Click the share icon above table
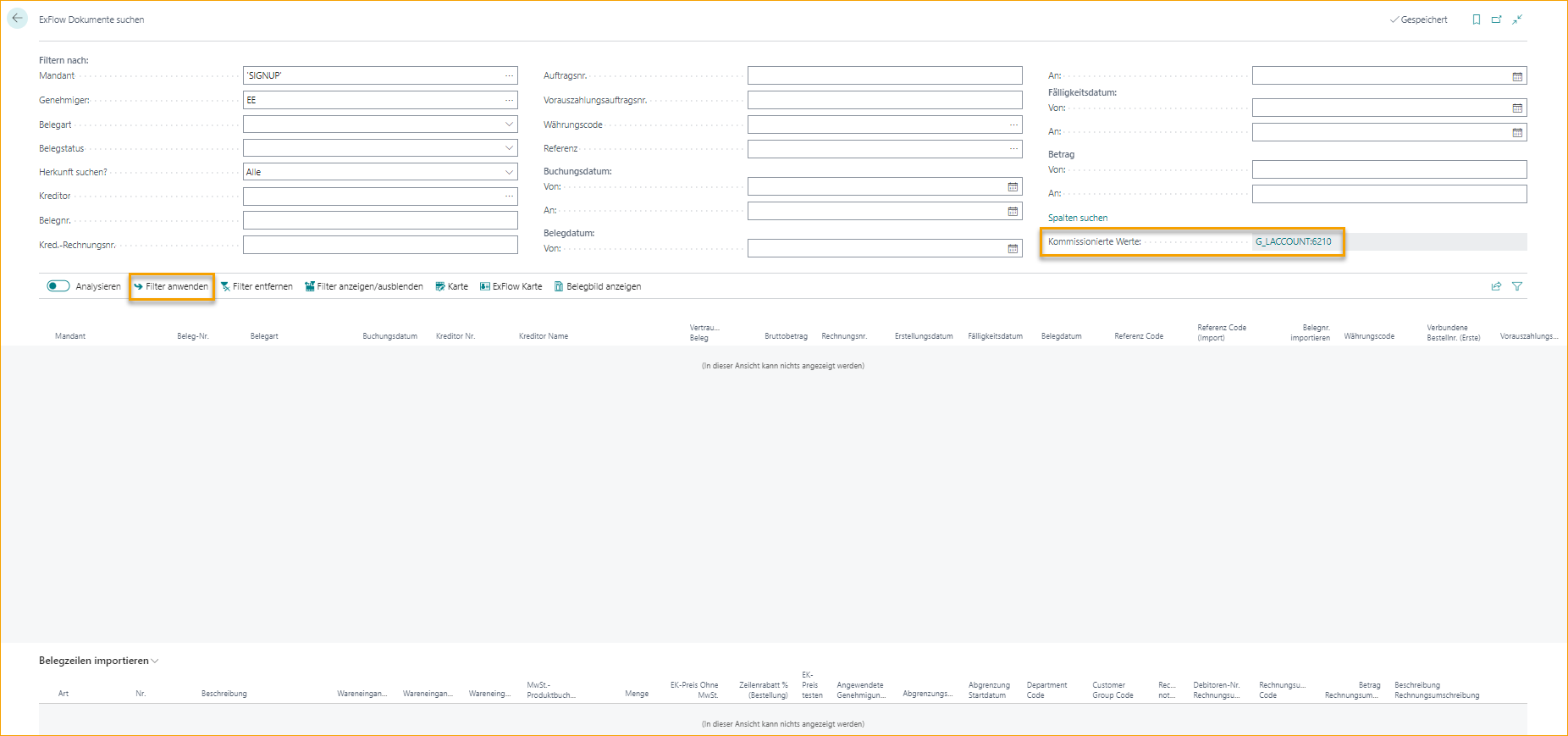Screen dimensions: 1568x736 pyautogui.click(x=1496, y=286)
